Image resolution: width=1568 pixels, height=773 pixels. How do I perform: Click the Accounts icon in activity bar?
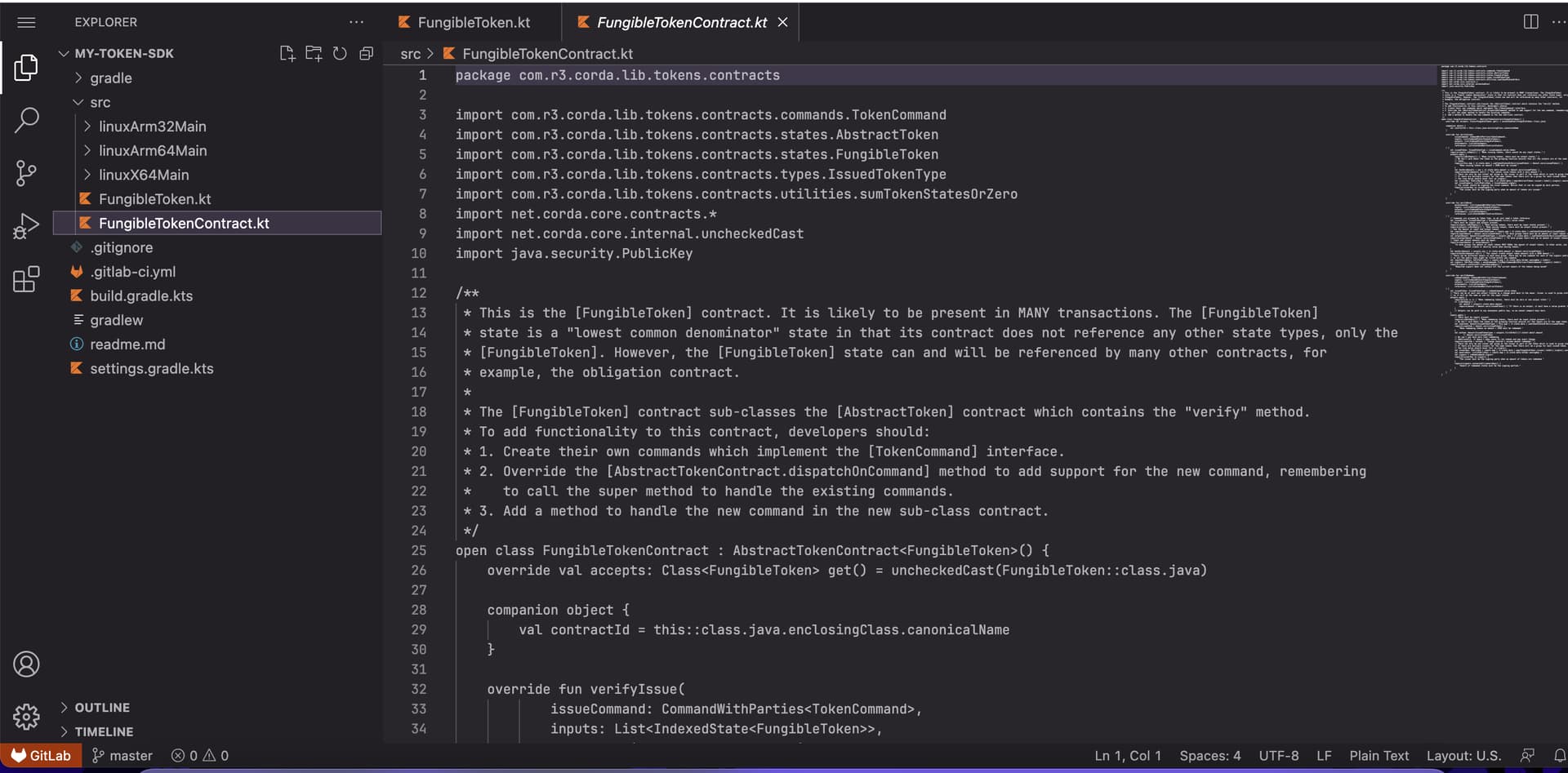[26, 664]
